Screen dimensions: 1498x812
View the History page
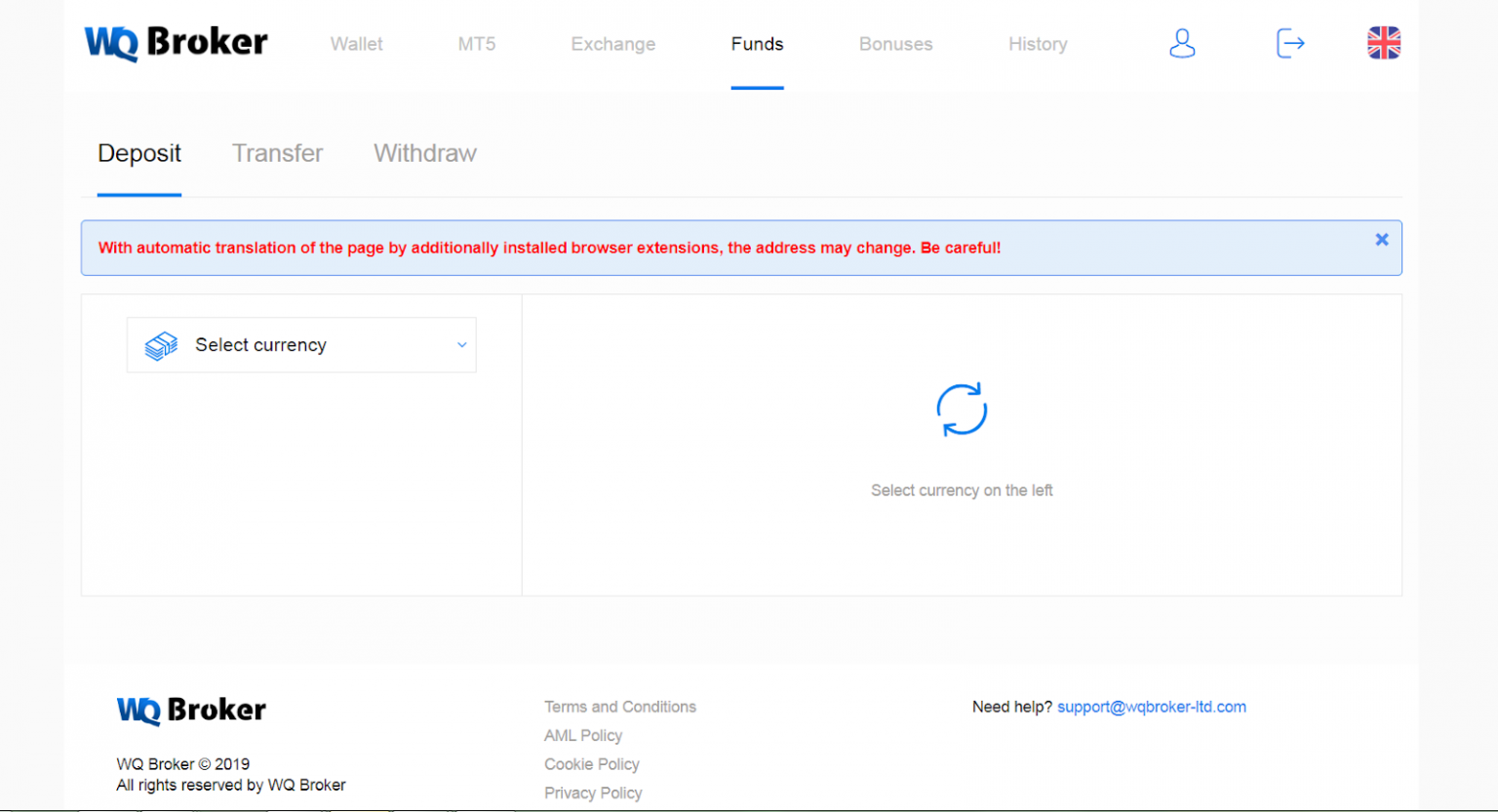coord(1038,44)
